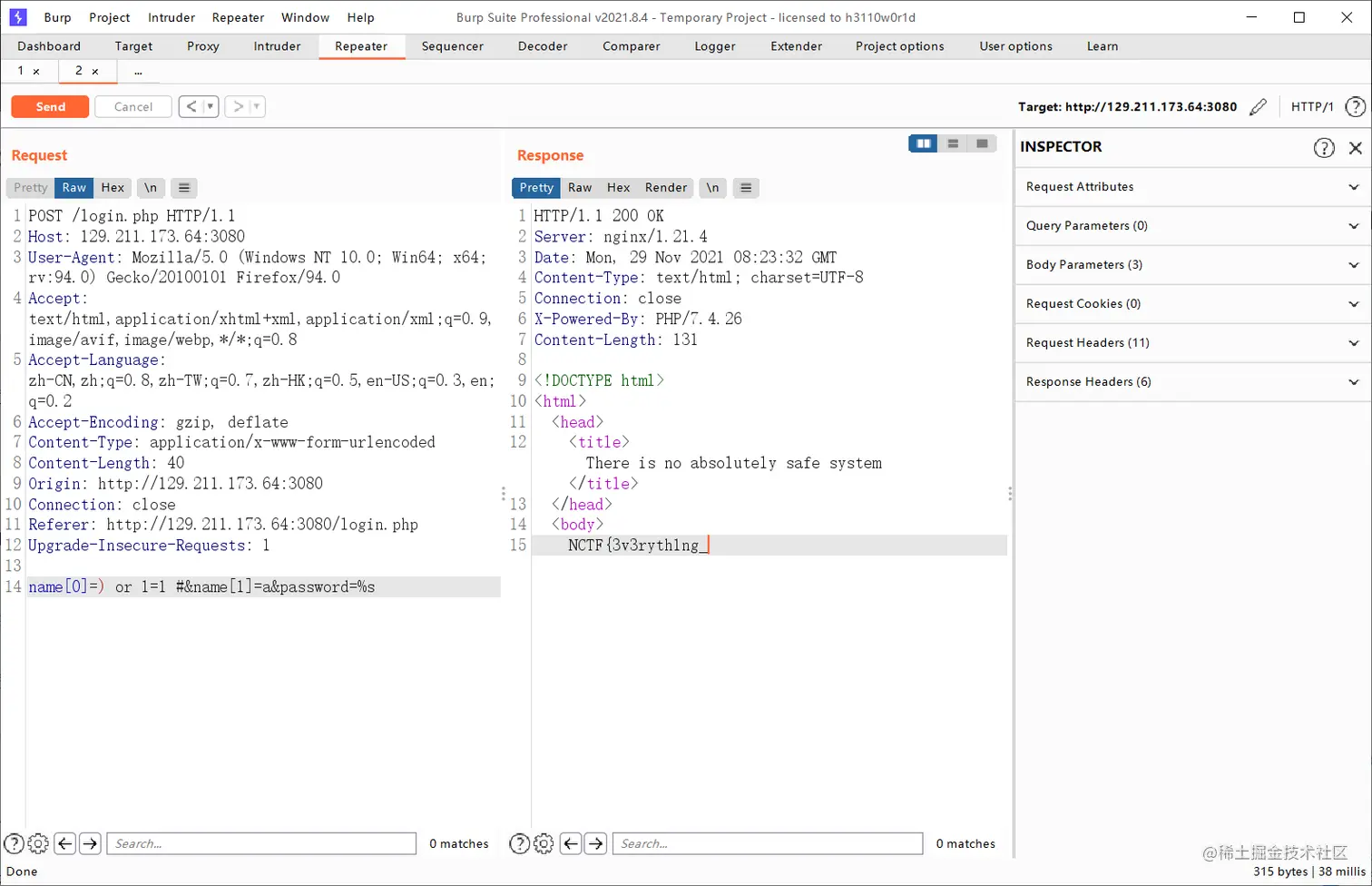Image resolution: width=1372 pixels, height=886 pixels.
Task: Select combined single-pane layout icon
Action: pyautogui.click(x=982, y=143)
